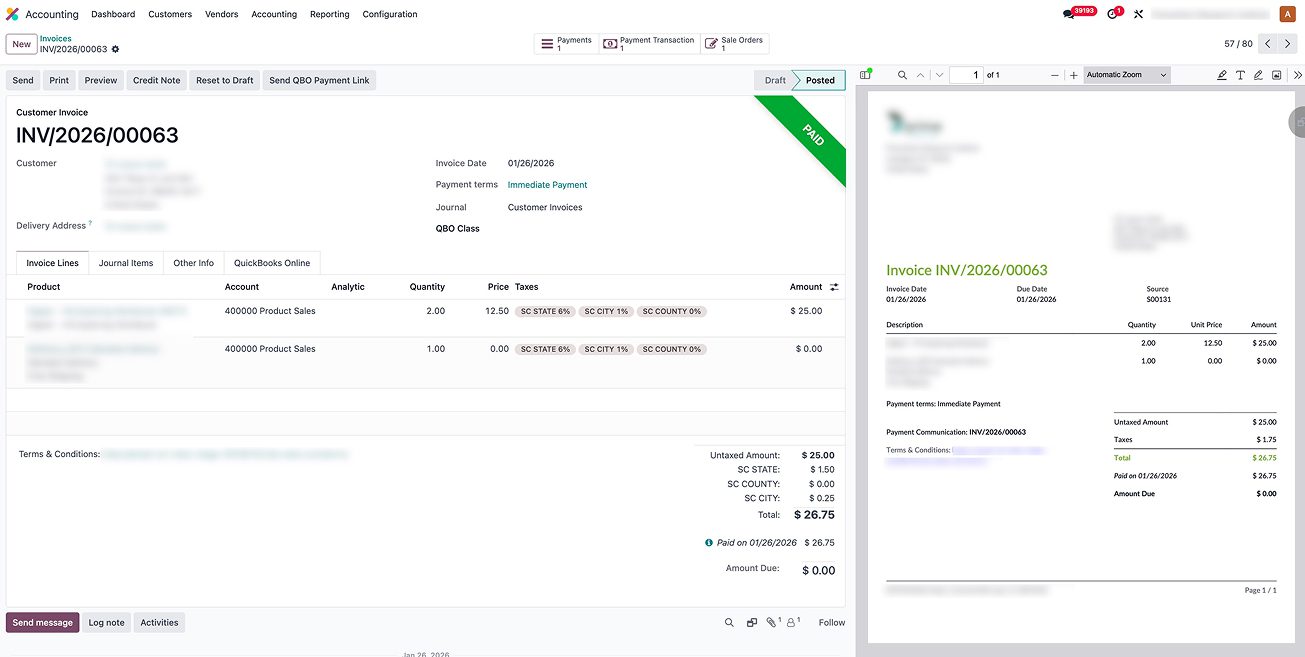Expand the PDF toolbar's double-chevron tools menu

(1297, 75)
